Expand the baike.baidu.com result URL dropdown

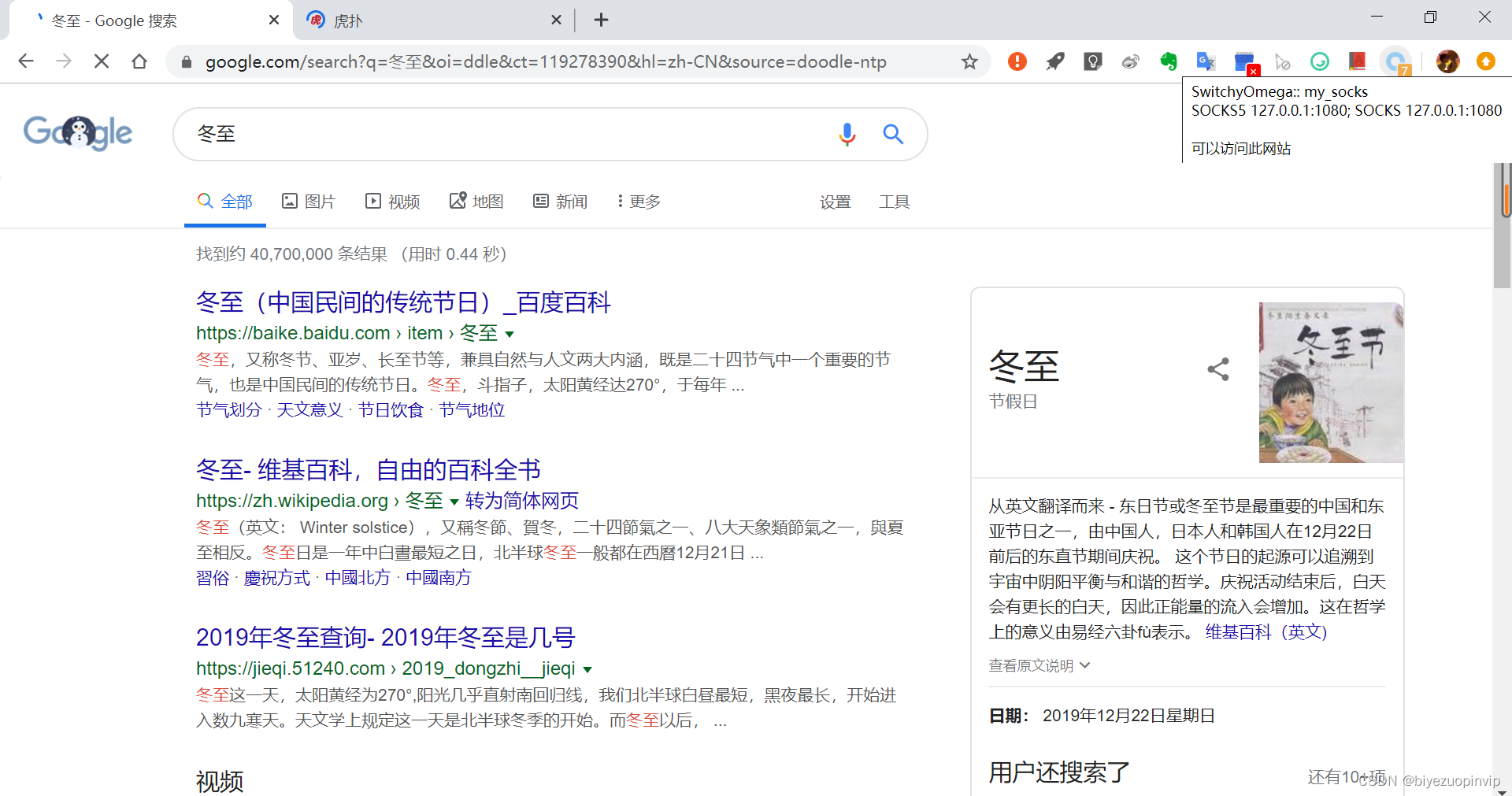coord(510,334)
